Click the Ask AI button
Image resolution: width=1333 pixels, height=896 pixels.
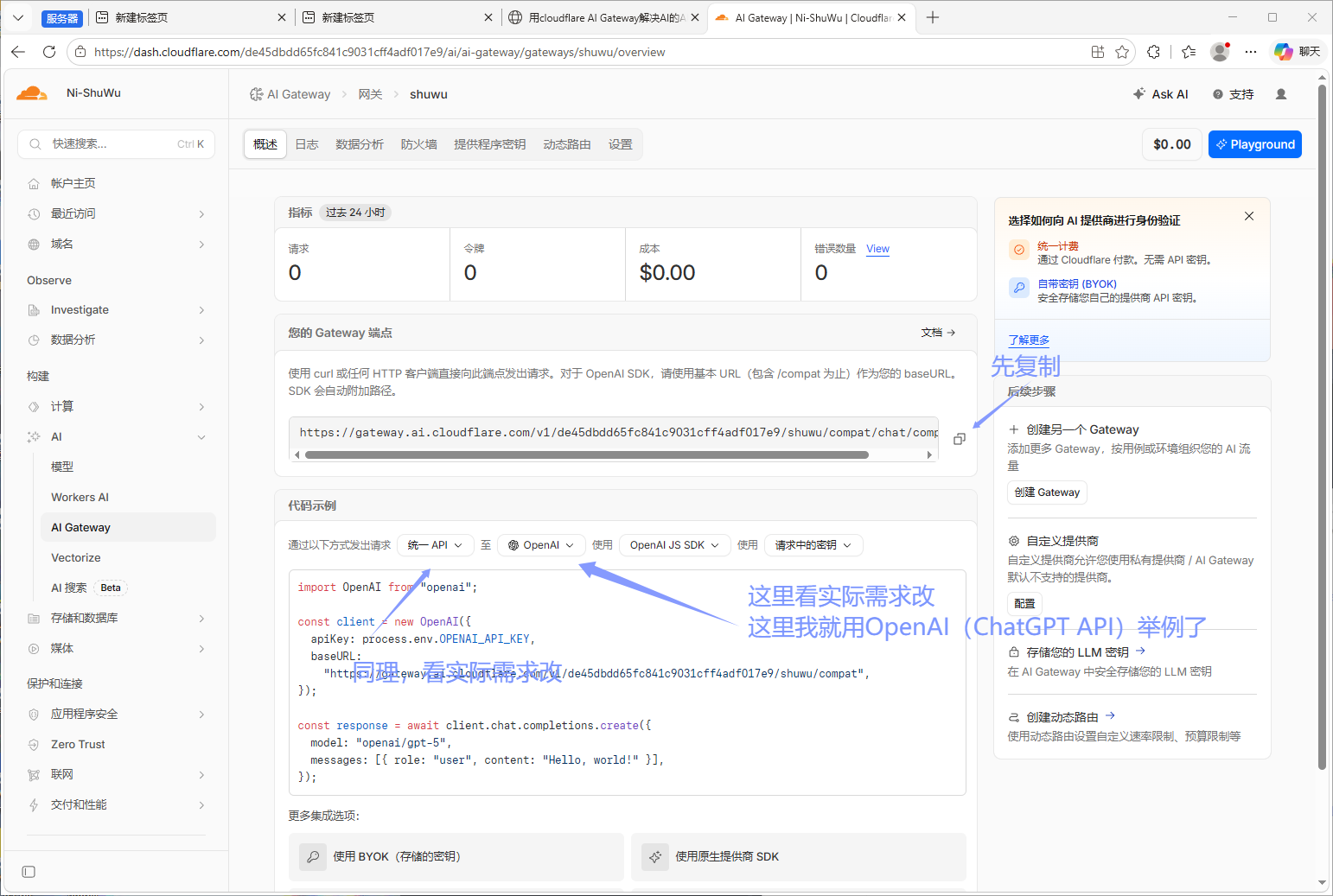pos(1161,94)
